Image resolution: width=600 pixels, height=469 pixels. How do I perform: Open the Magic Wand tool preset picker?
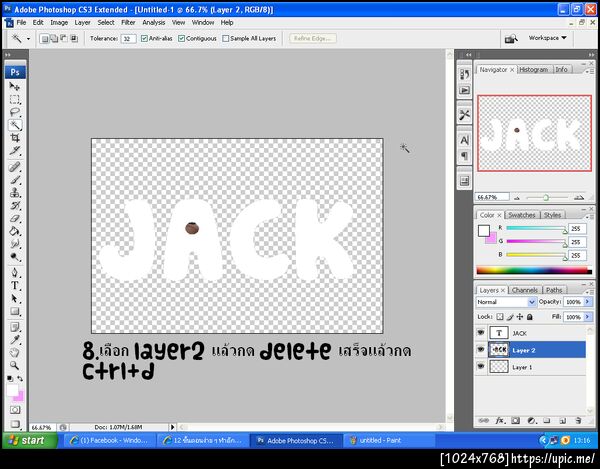[28, 39]
